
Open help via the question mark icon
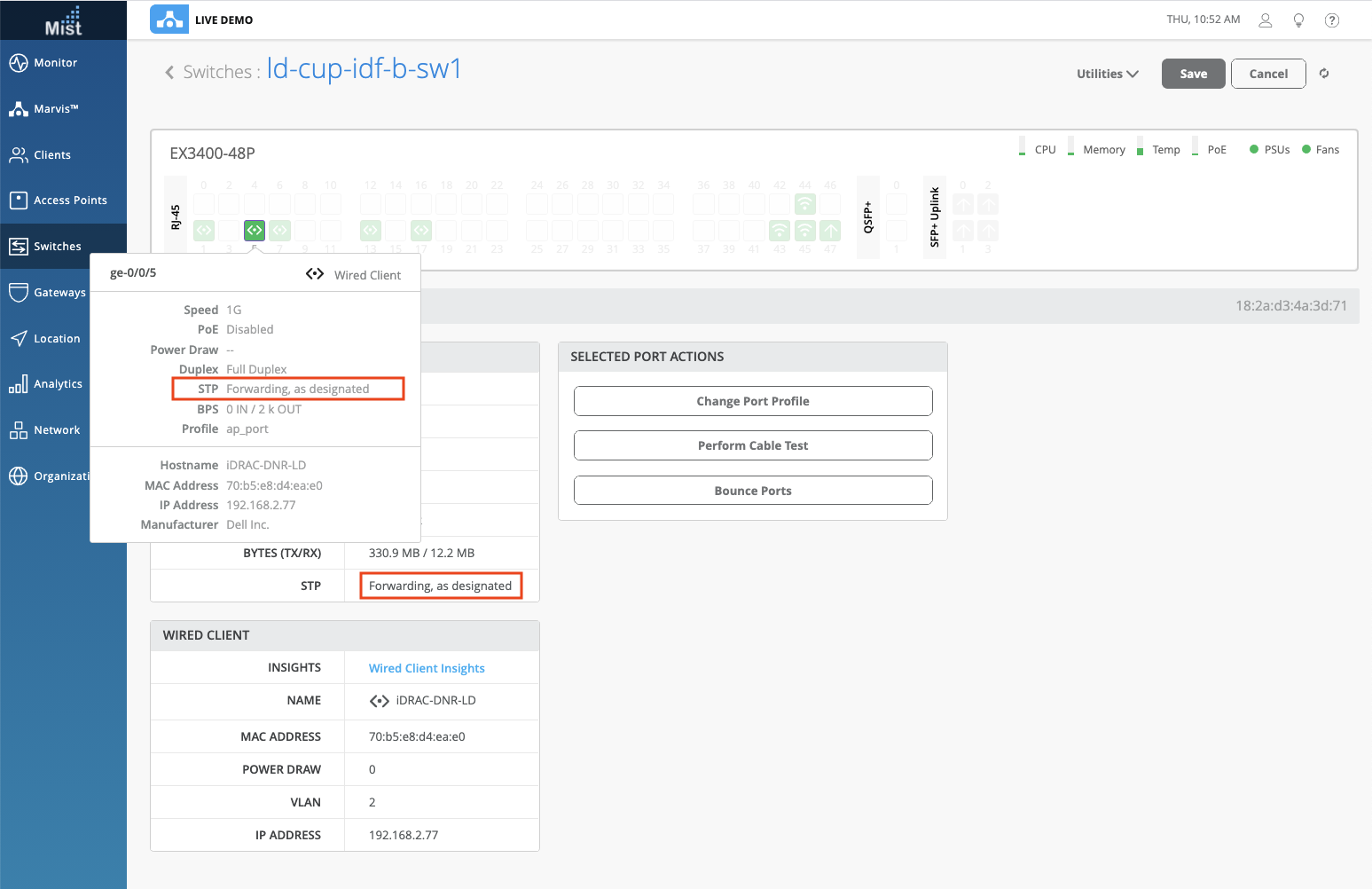point(1331,20)
